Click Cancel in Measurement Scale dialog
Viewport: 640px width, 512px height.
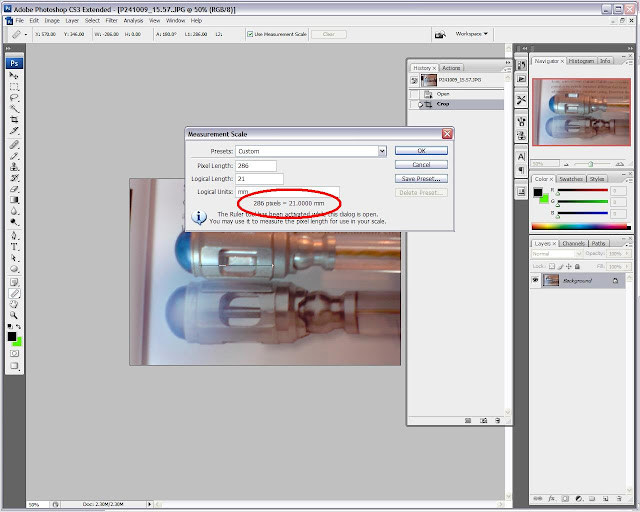421,165
